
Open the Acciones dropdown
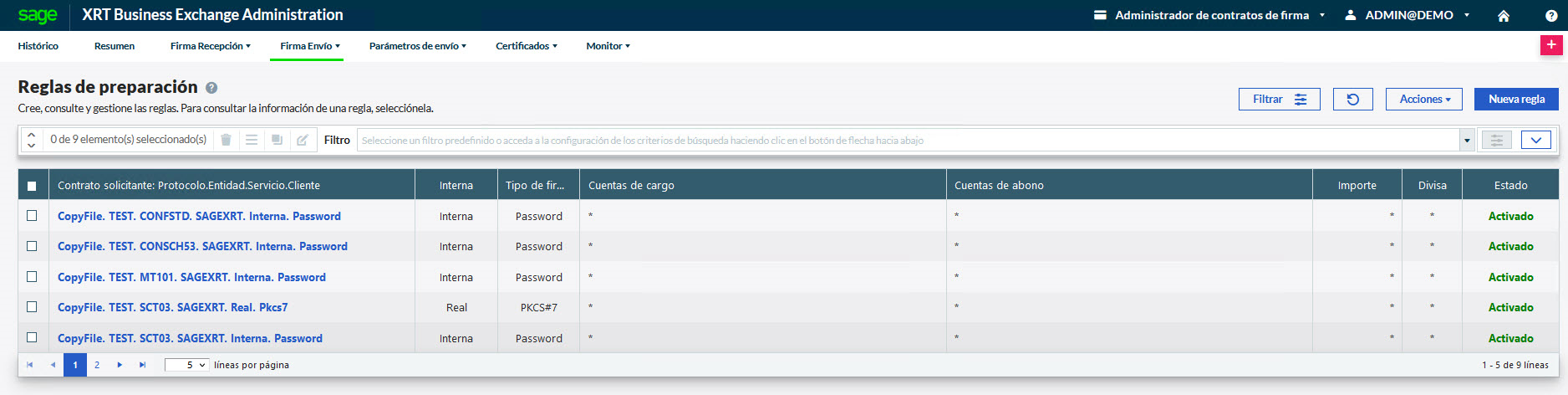click(x=1423, y=100)
